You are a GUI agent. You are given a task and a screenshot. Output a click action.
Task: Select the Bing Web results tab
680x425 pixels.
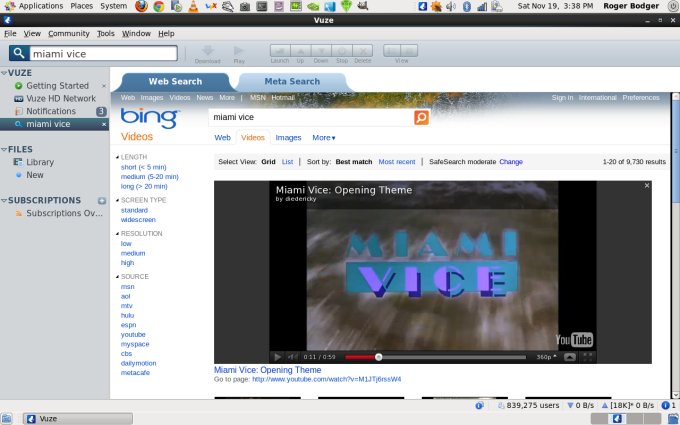(x=222, y=137)
